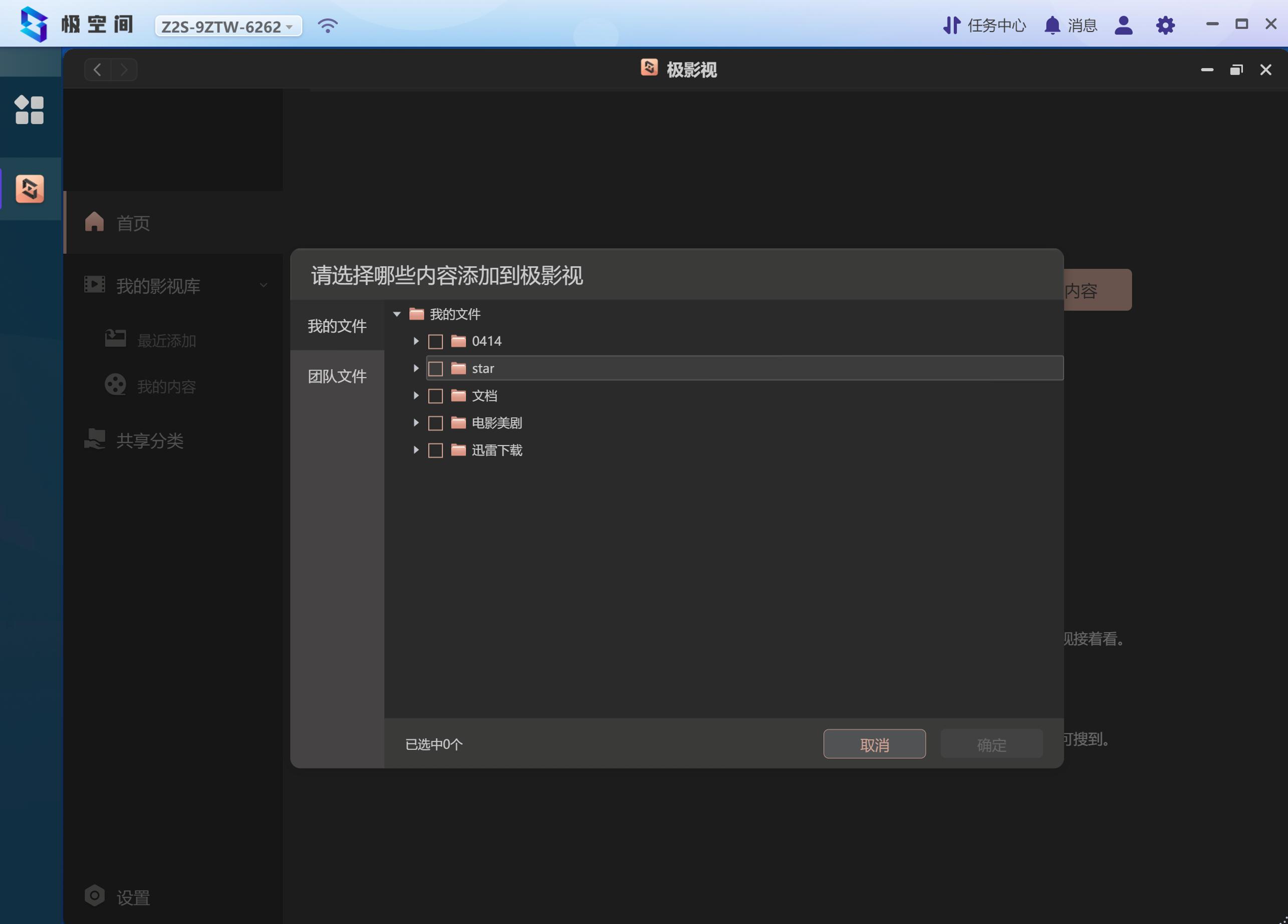Select the 电影美剧 folder checkbox
Screen dimensions: 1288x924
pyautogui.click(x=435, y=423)
